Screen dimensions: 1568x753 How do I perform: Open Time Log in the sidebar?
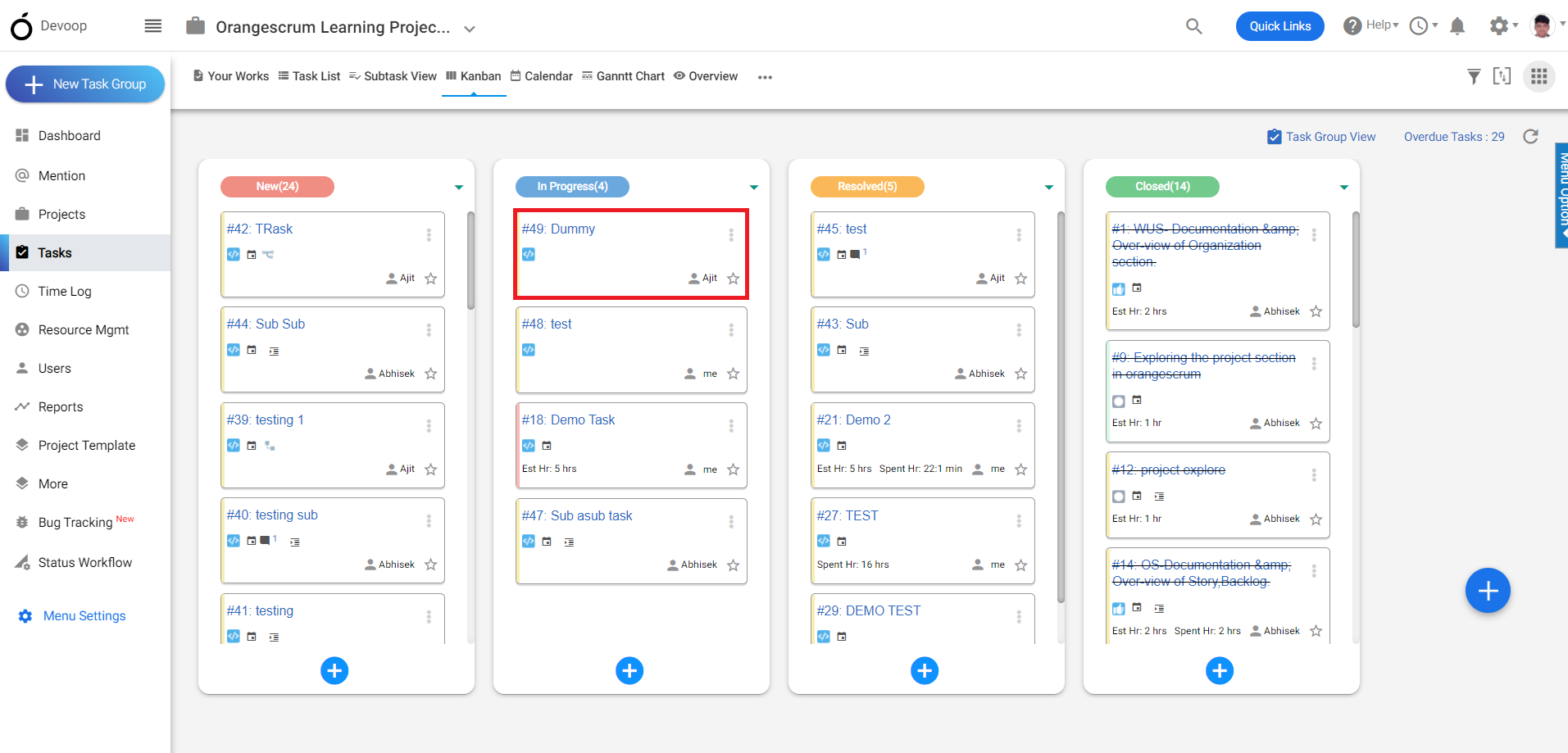click(65, 291)
